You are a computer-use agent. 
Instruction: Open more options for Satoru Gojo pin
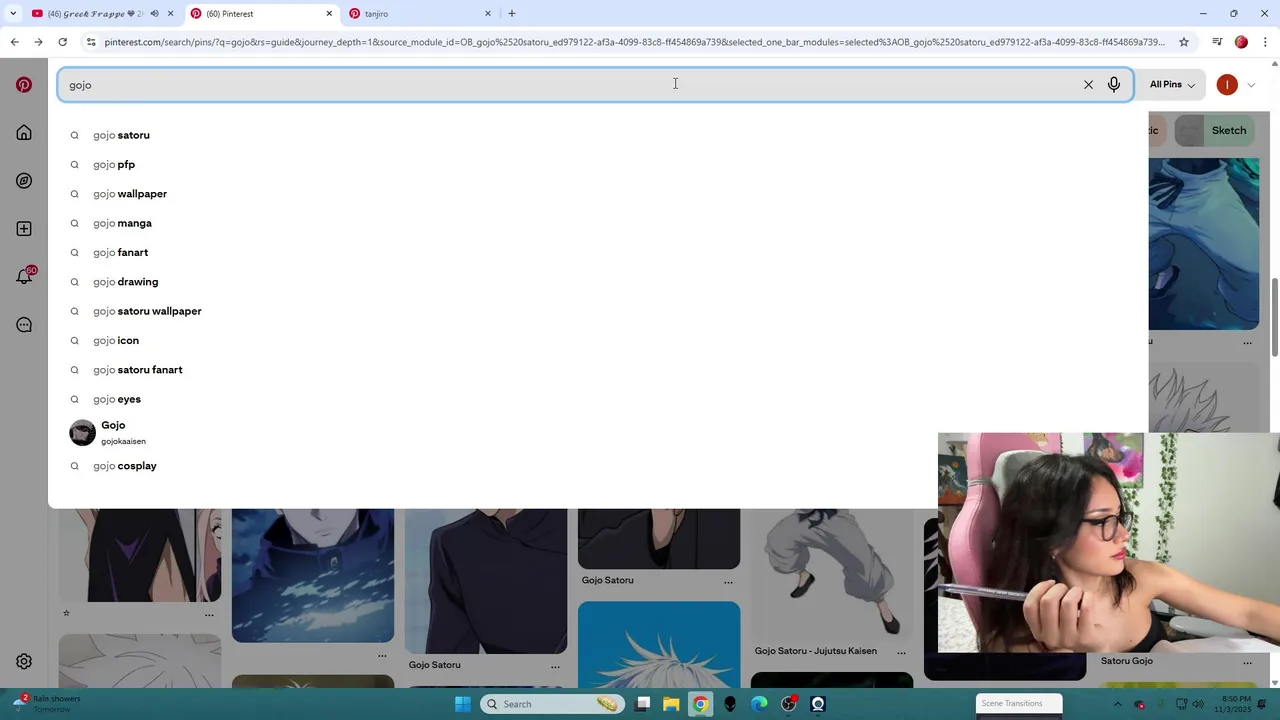[1247, 662]
